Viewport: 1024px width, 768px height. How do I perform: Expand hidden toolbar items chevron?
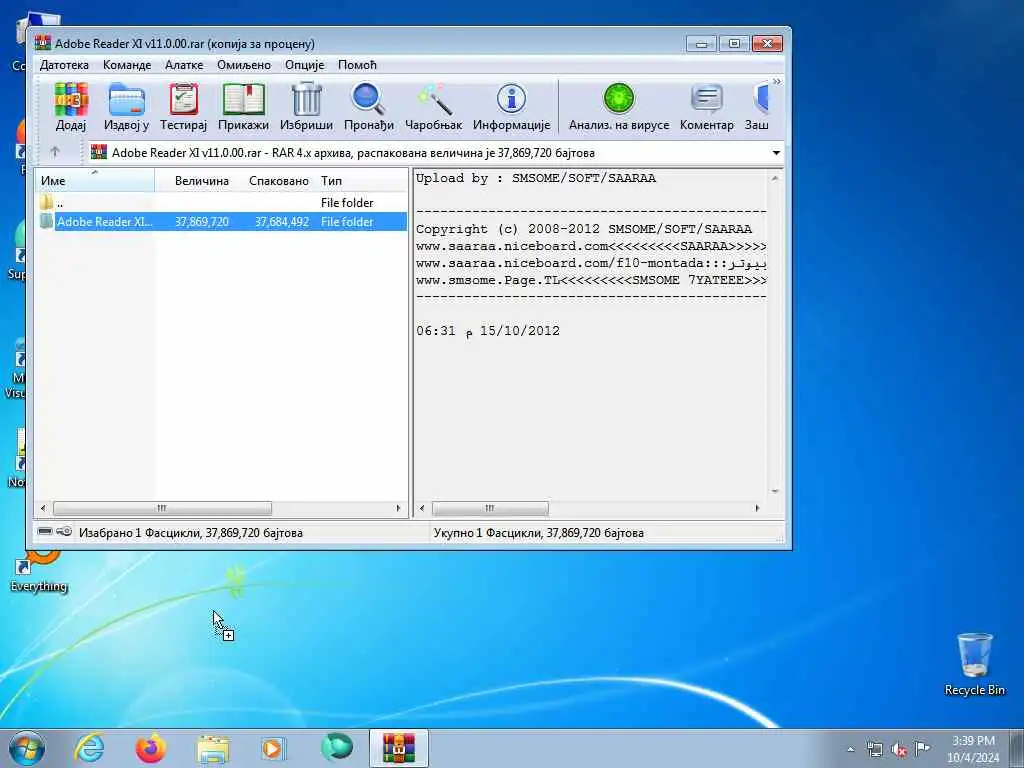click(776, 82)
